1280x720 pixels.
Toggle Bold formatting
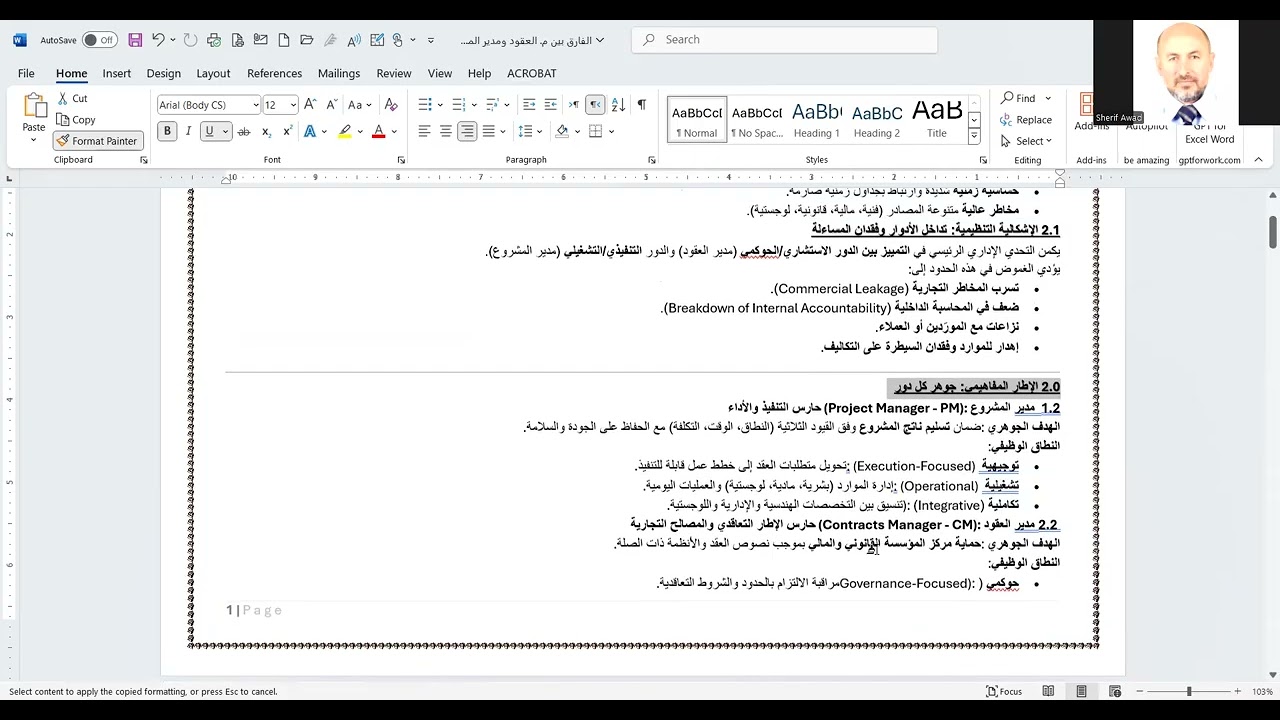[167, 131]
